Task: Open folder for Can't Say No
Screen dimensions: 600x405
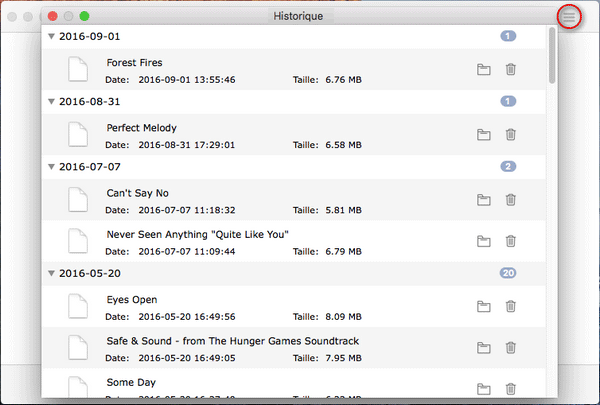Action: coord(484,200)
